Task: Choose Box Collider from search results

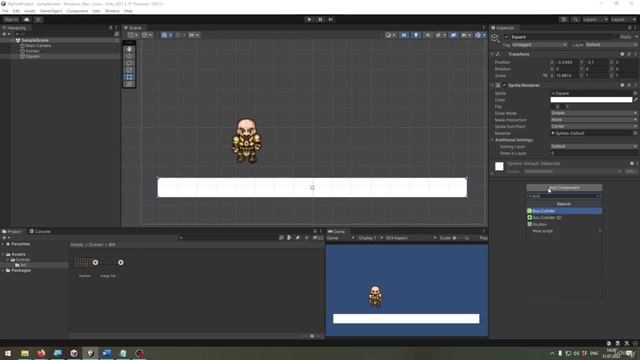Action: [564, 211]
